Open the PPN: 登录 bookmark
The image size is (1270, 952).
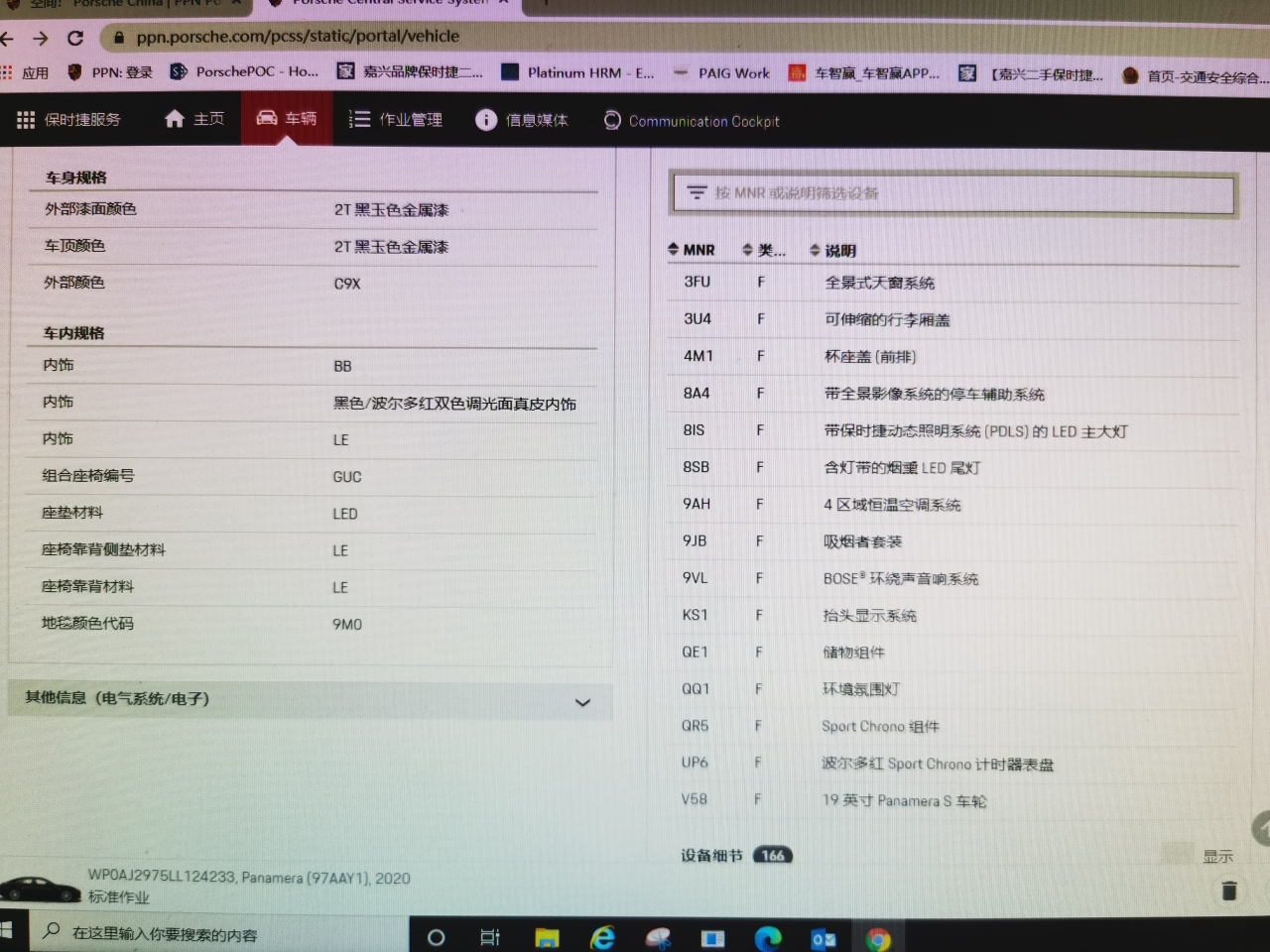(110, 72)
